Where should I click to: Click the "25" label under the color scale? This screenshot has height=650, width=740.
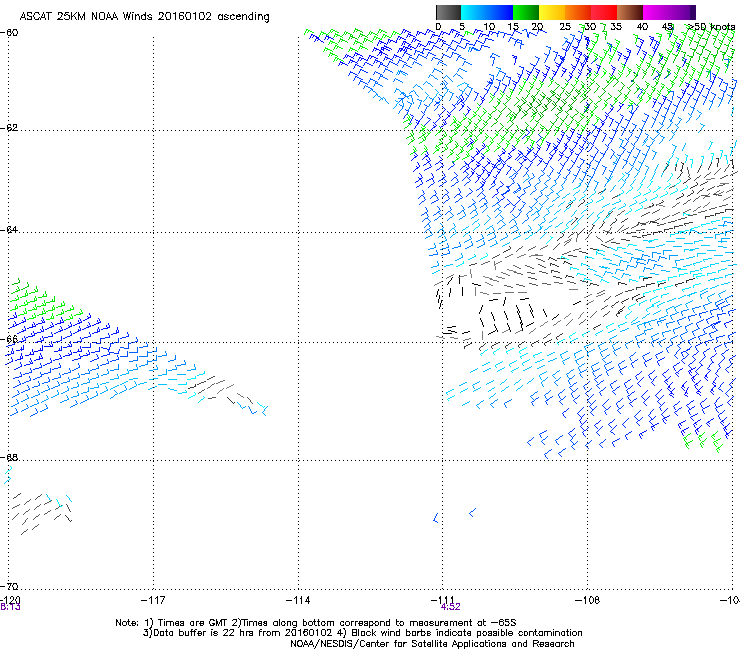(x=565, y=27)
